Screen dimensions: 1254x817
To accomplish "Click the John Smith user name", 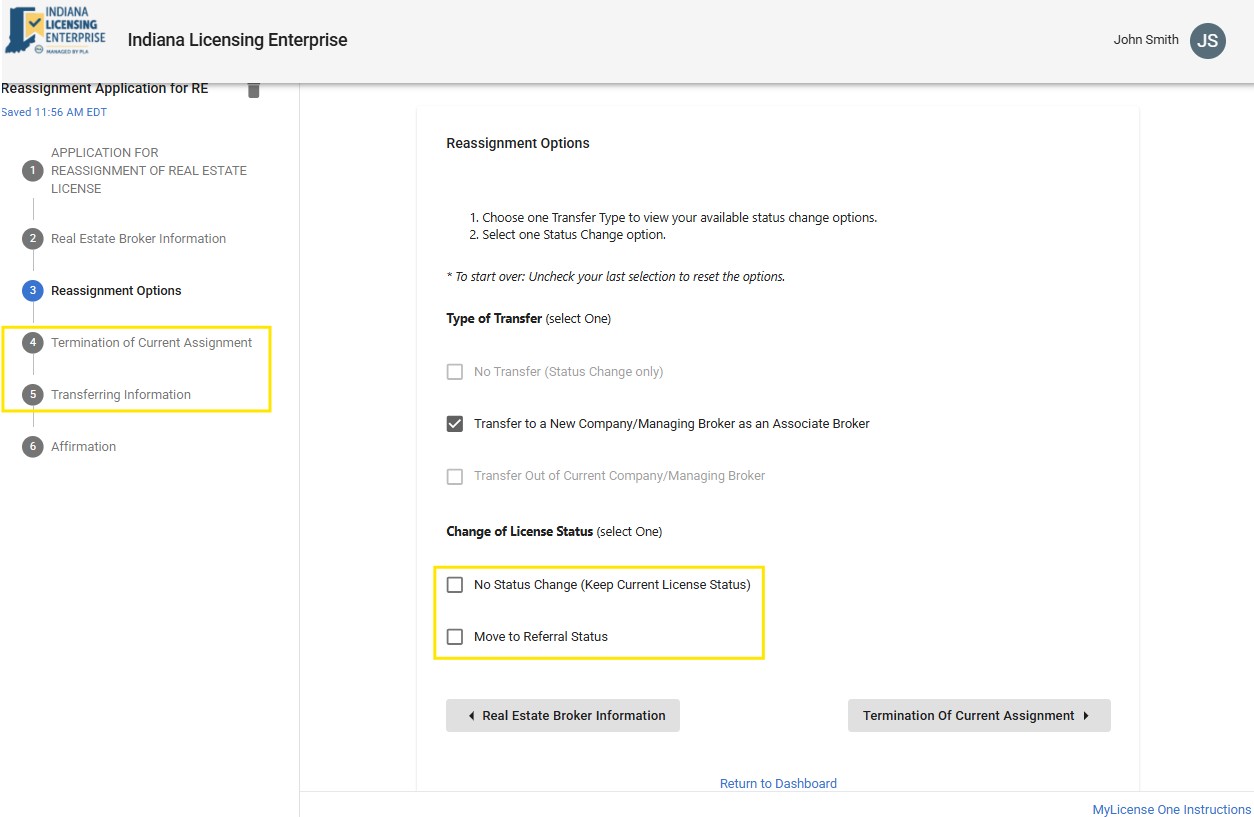I will tap(1145, 40).
